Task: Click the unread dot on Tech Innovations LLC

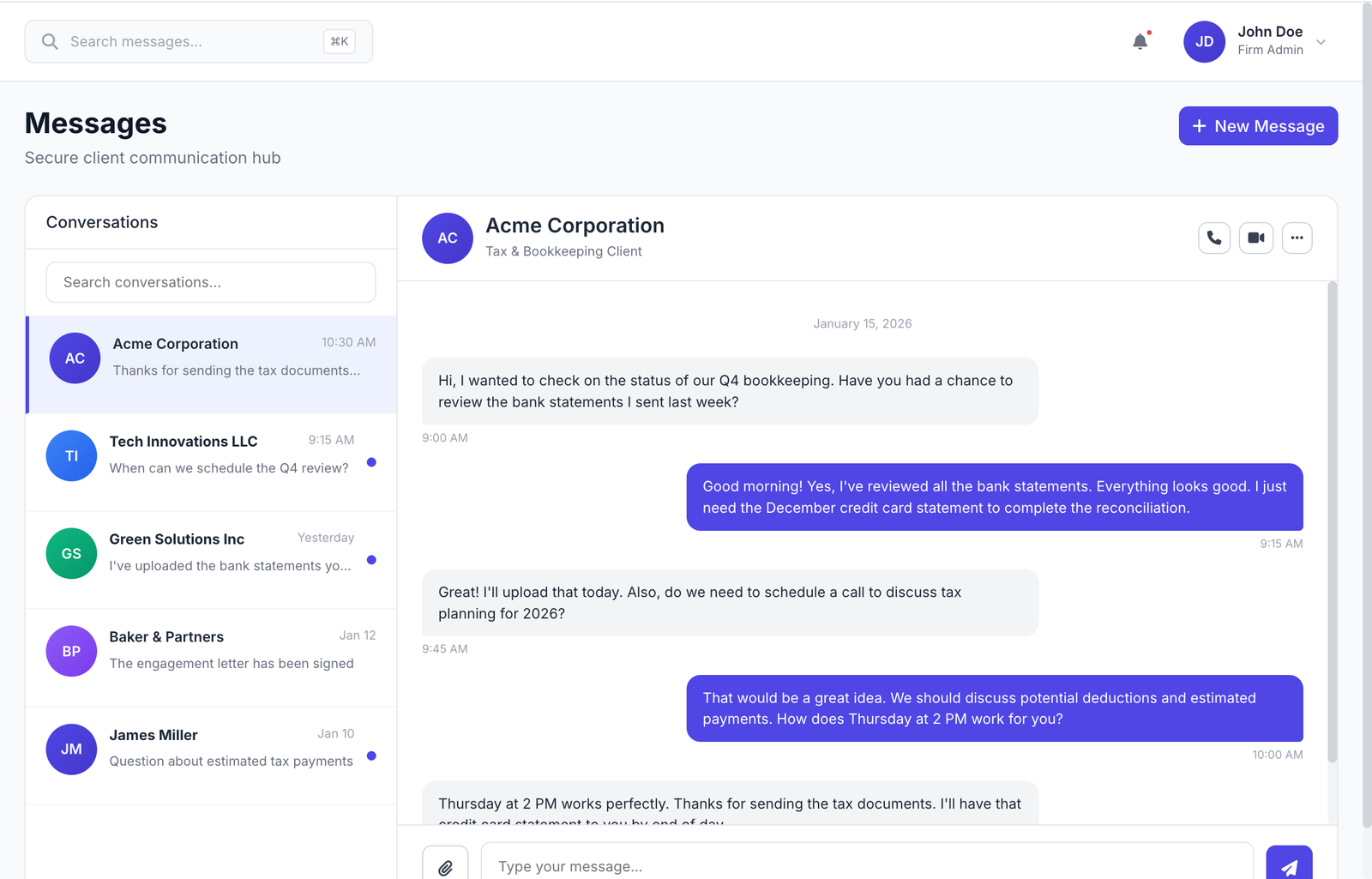Action: (371, 462)
